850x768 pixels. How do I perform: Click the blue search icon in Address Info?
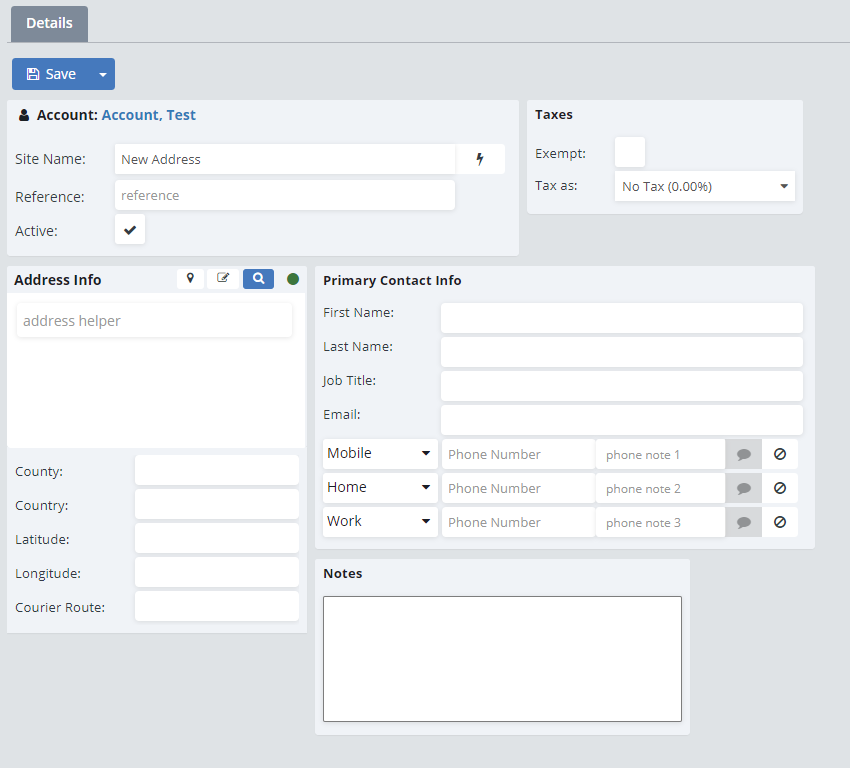258,279
